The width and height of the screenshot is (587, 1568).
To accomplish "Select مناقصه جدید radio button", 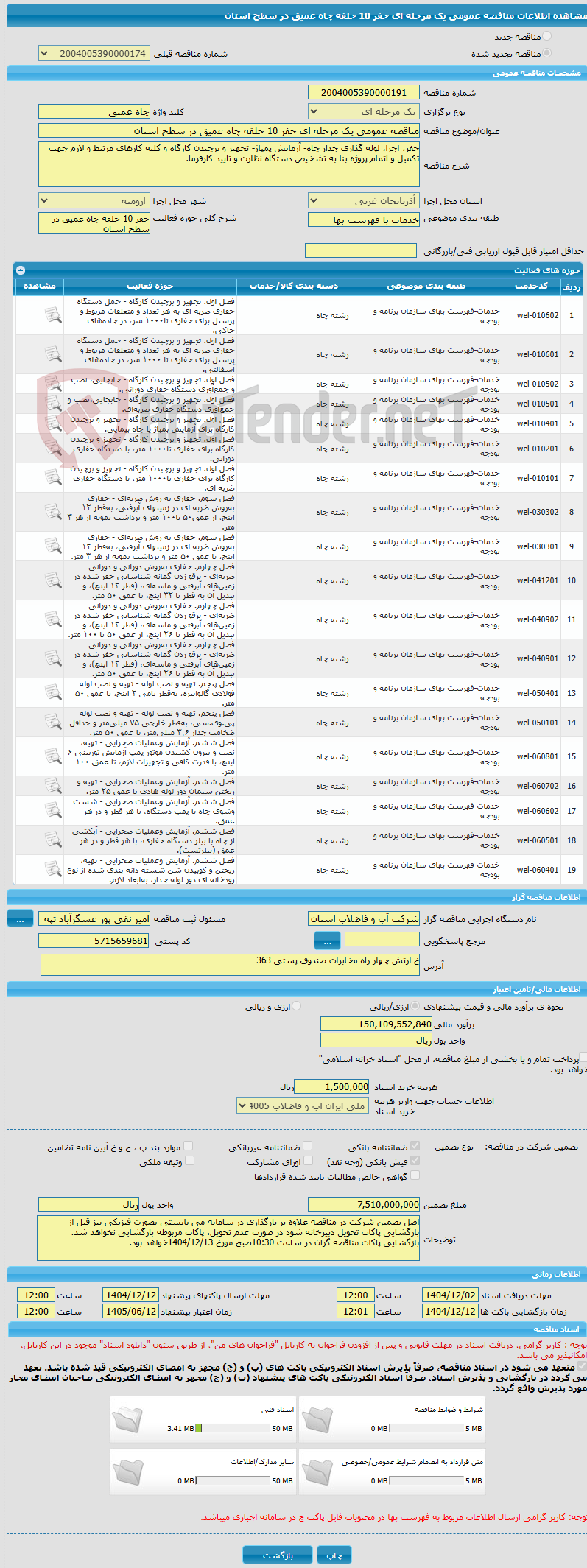I will tap(546, 36).
